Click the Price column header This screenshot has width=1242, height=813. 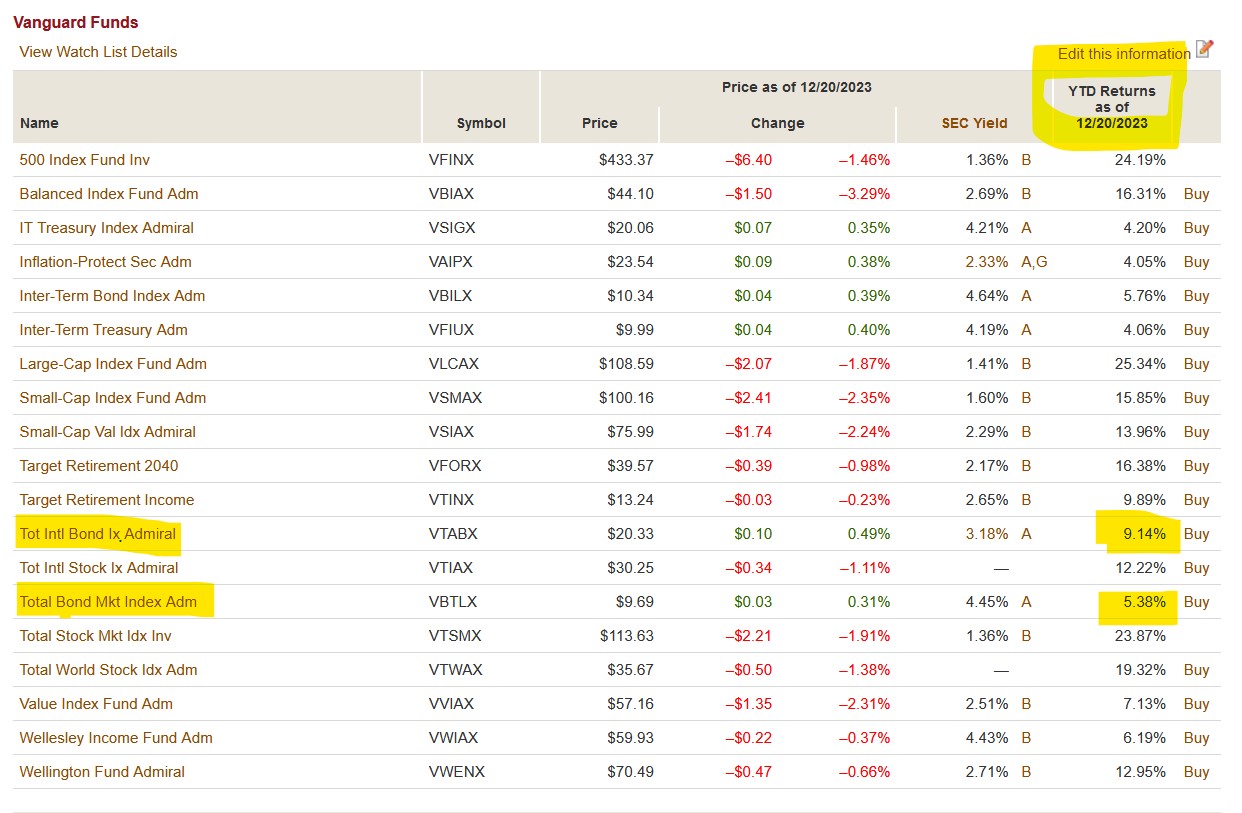(x=600, y=124)
